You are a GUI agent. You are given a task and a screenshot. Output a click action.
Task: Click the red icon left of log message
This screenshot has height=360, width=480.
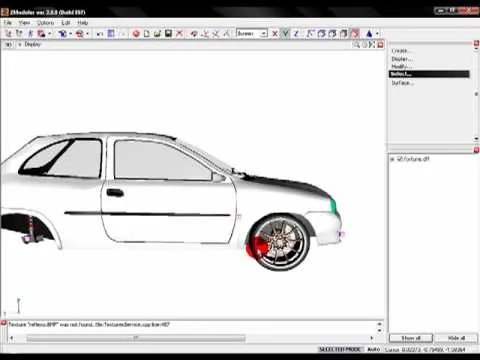coord(4,323)
